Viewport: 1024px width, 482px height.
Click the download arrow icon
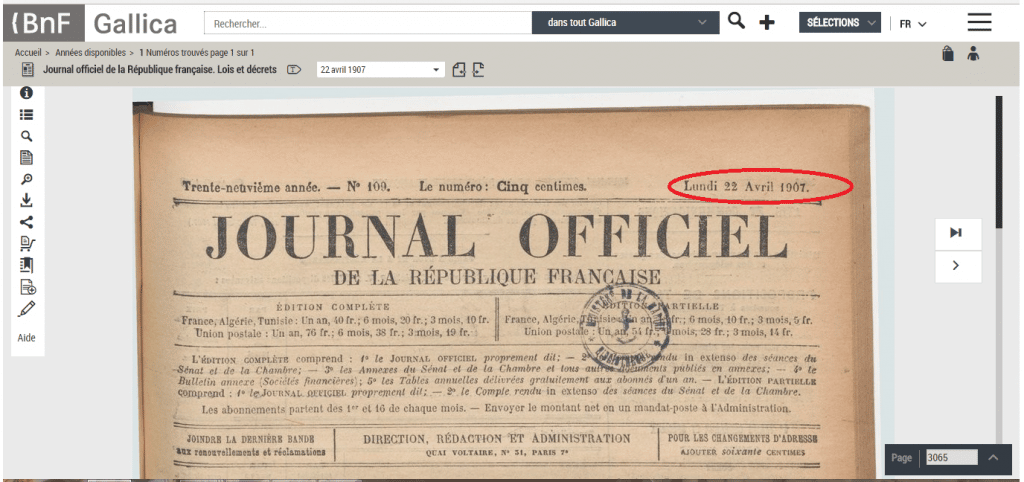coord(27,201)
